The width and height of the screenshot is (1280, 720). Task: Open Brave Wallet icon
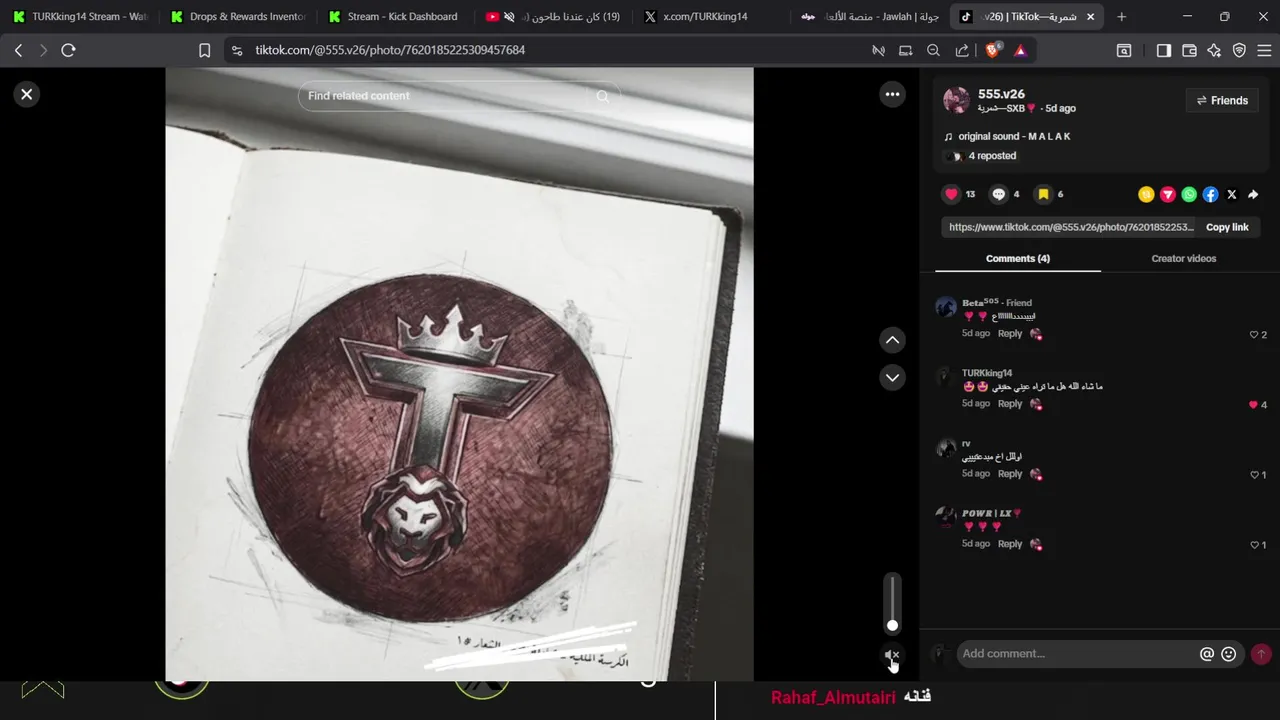click(x=1189, y=50)
